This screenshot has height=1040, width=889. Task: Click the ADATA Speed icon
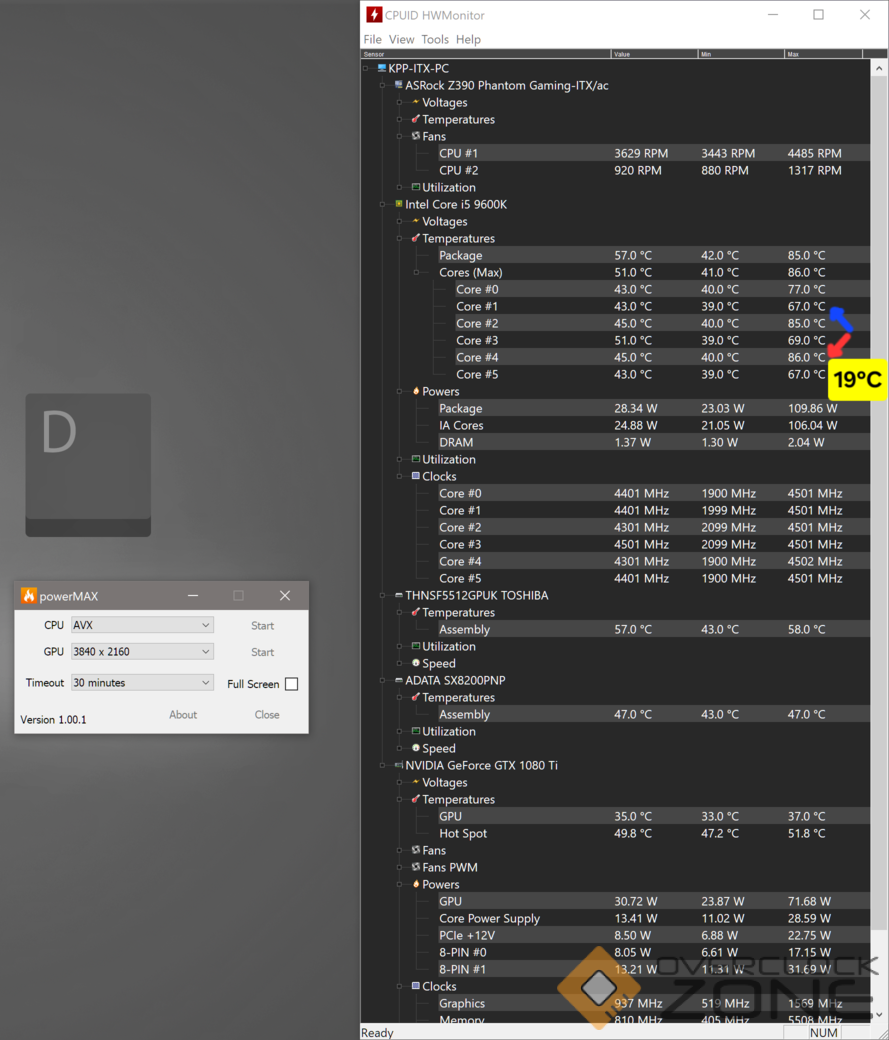[x=416, y=748]
